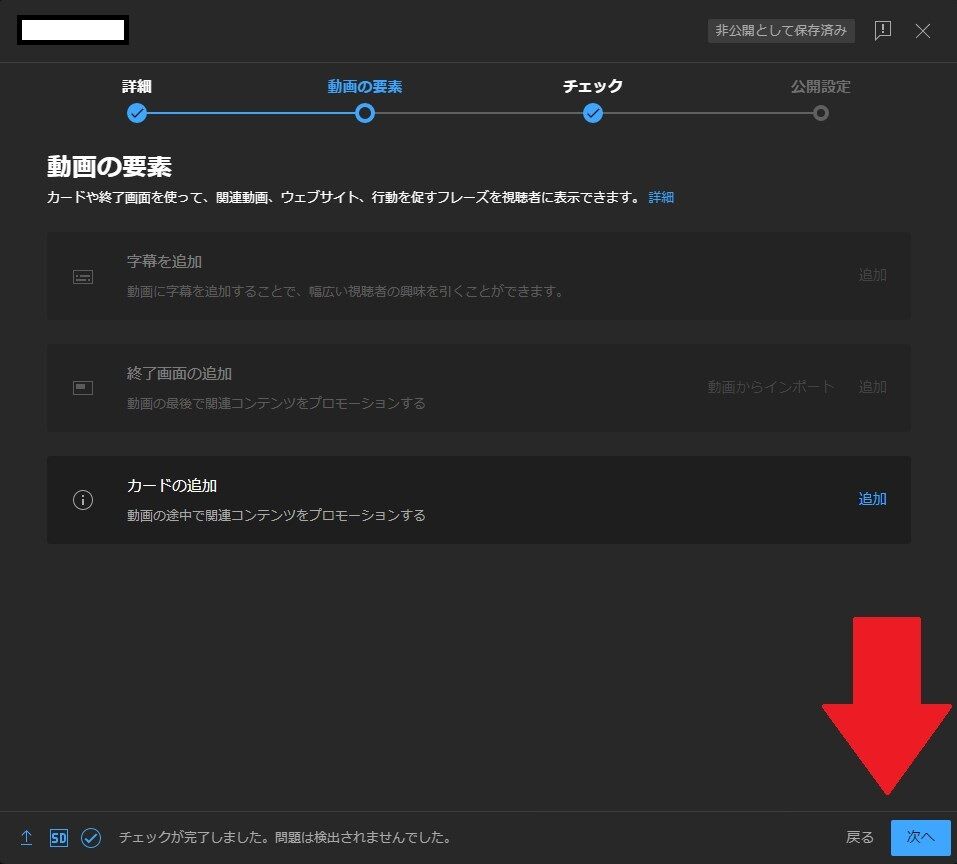Close the upload dialog with X

coord(923,31)
